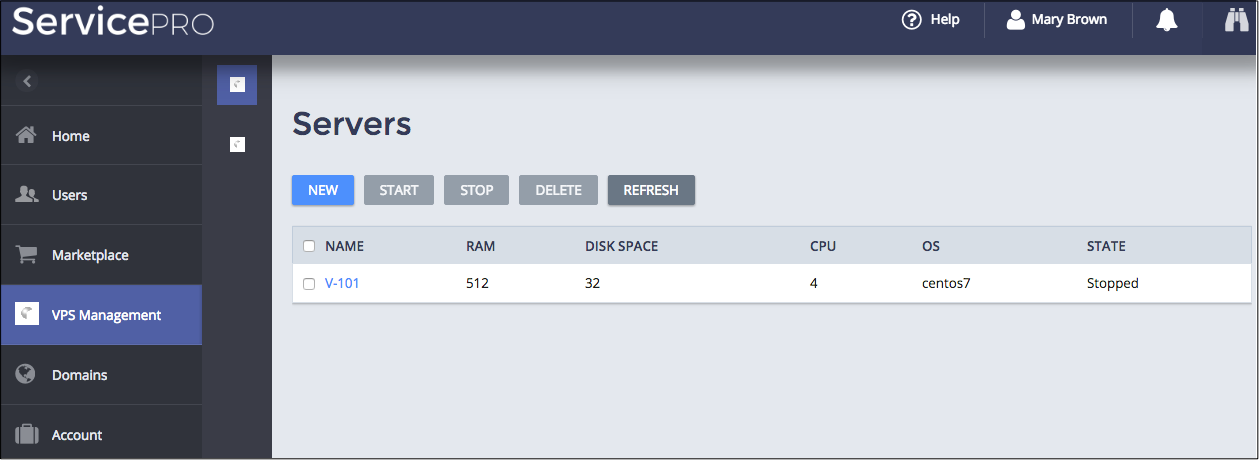Click the STATE column header
Viewport: 1259px width, 460px height.
[x=1106, y=246]
